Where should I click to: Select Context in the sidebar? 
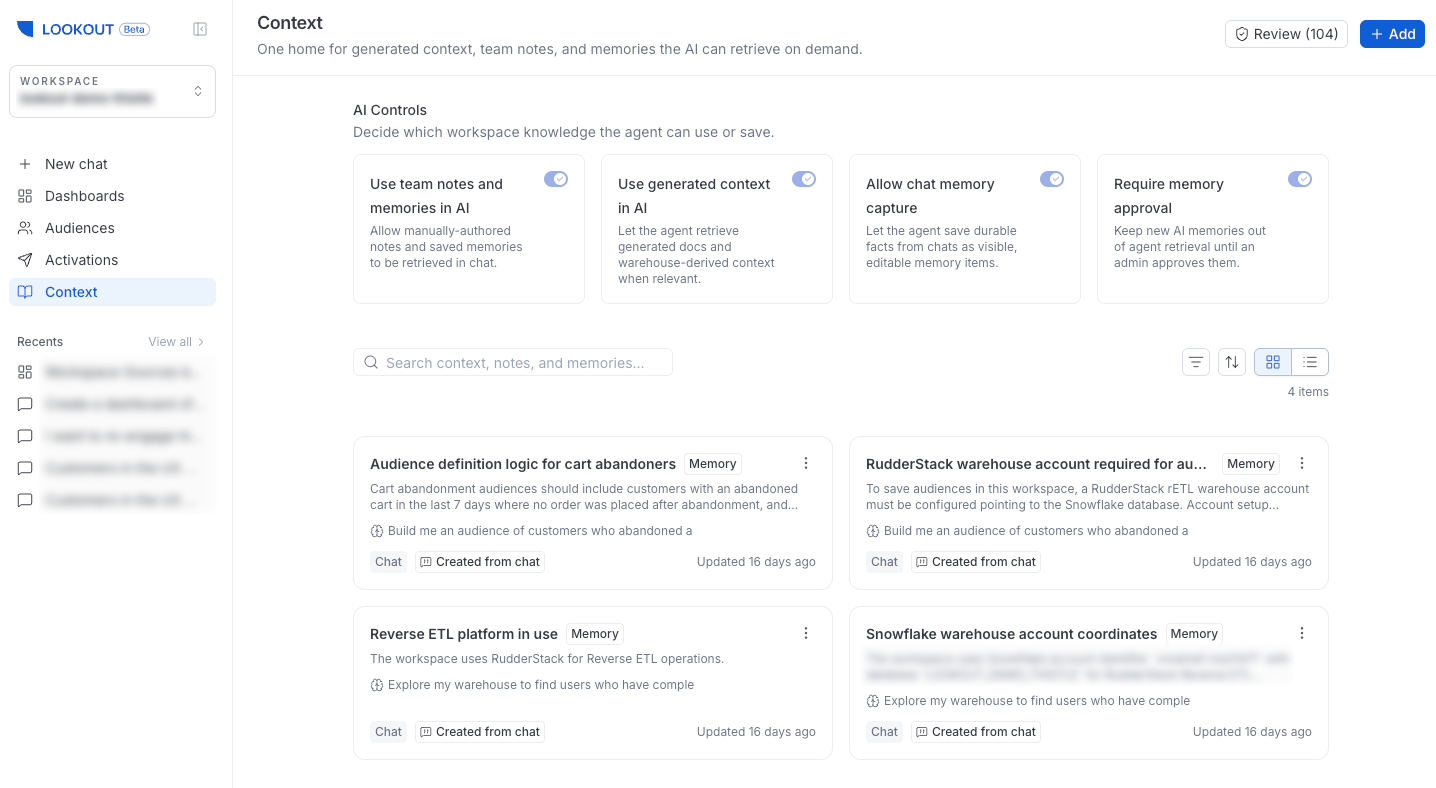coord(112,292)
